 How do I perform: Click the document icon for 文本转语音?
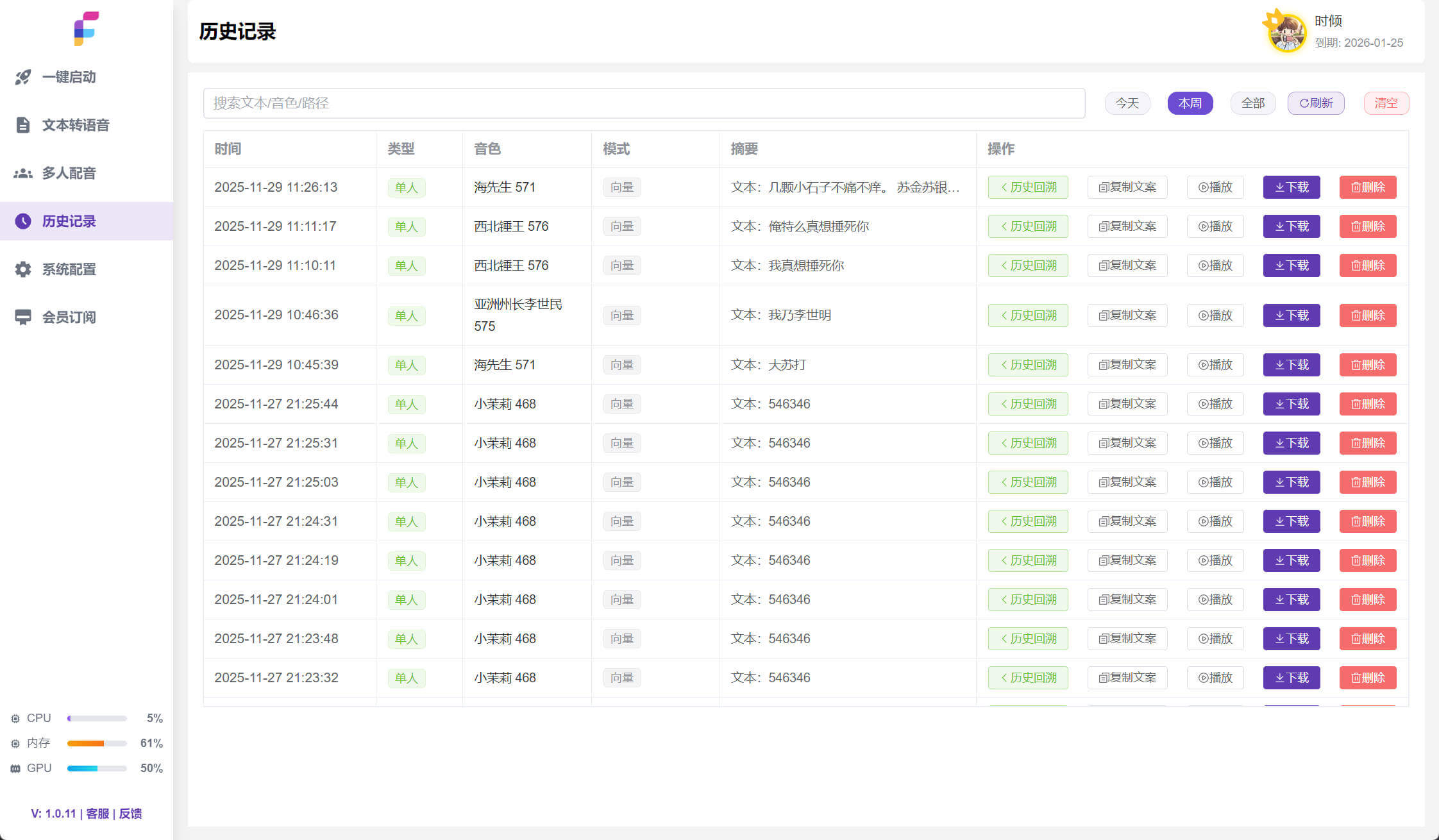click(23, 125)
